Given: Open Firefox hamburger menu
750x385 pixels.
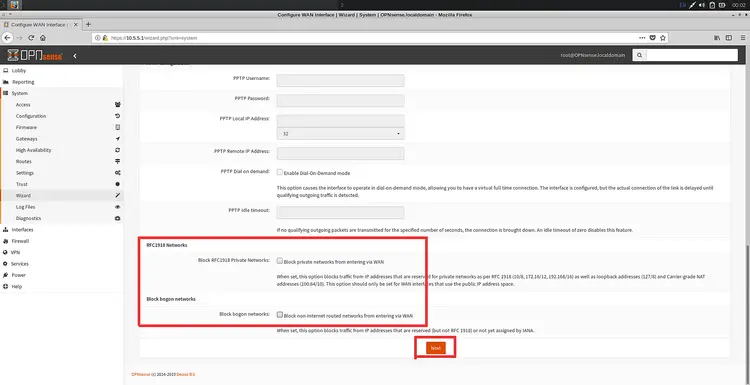Looking at the screenshot, I should [x=743, y=38].
